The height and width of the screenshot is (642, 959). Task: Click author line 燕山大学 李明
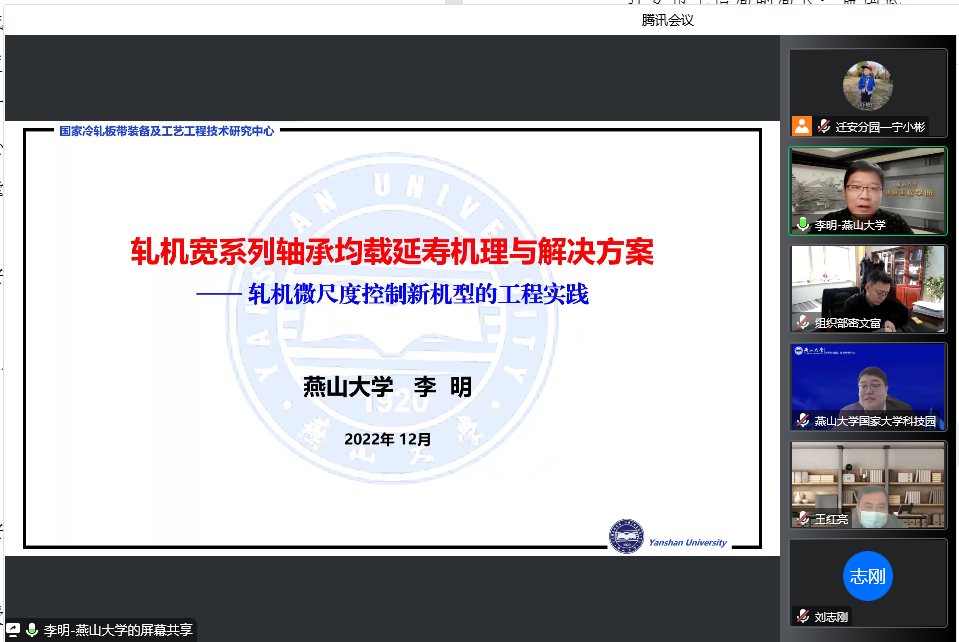387,386
